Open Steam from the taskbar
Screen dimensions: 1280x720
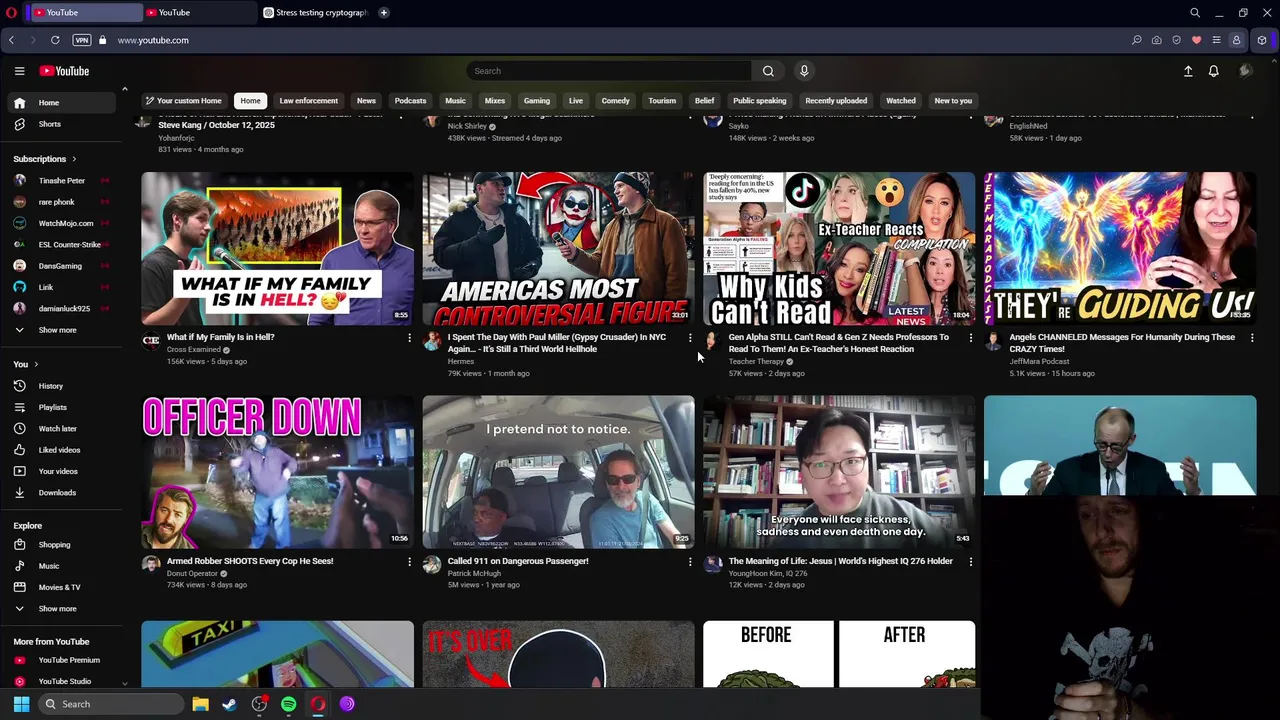coord(229,704)
